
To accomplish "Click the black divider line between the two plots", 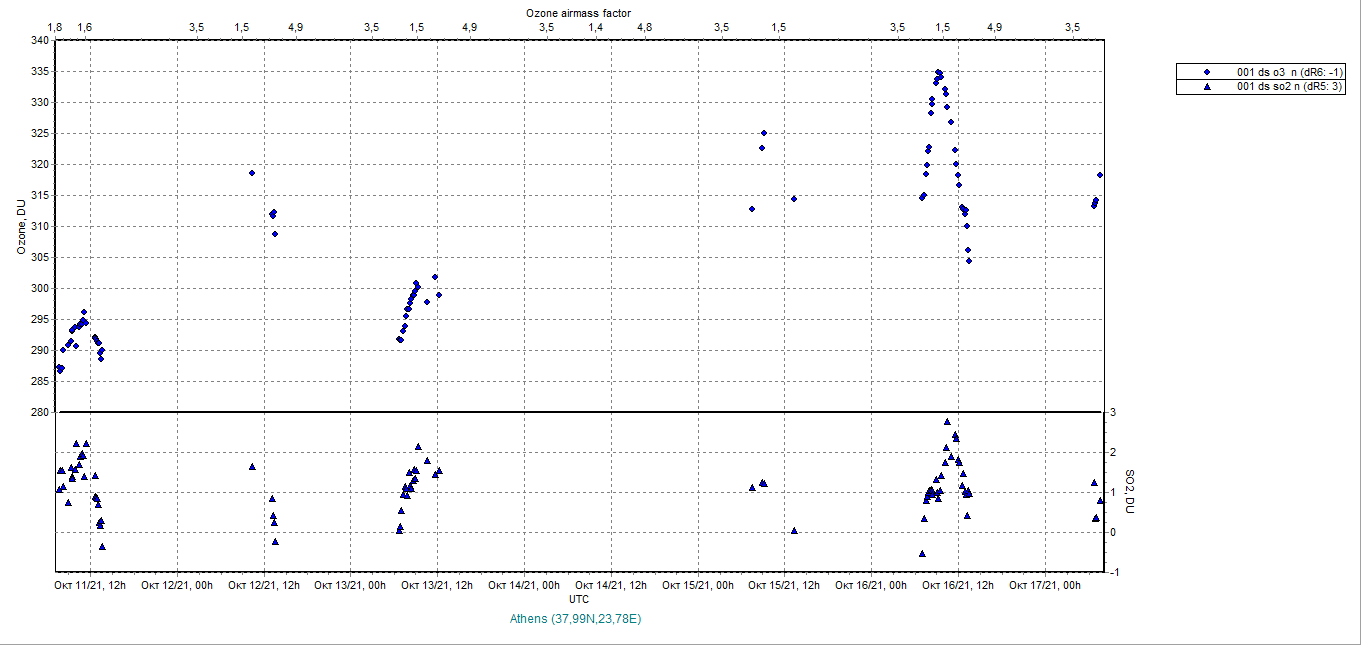I will click(x=580, y=411).
